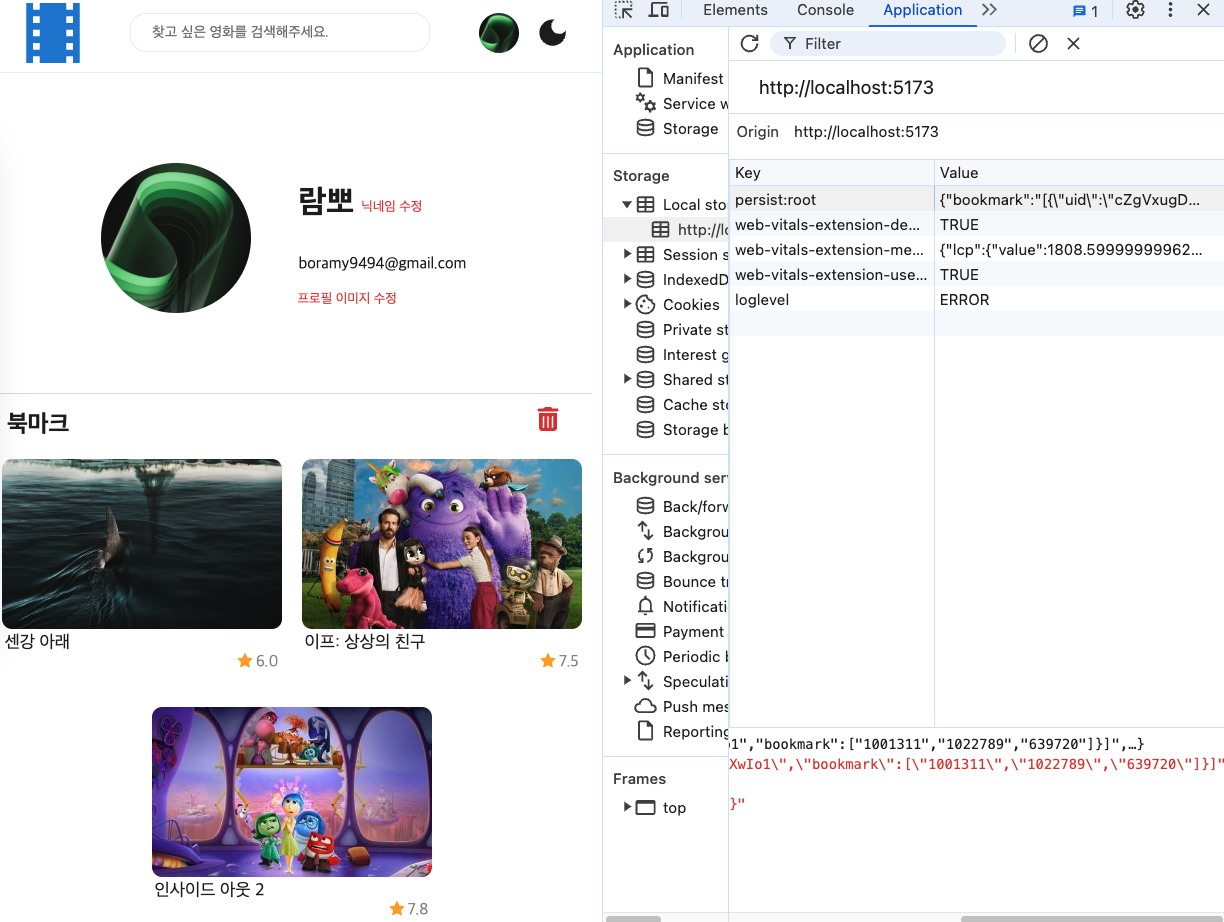Viewport: 1224px width, 922px height.
Task: Select the loglevel key row
Action: (x=977, y=299)
